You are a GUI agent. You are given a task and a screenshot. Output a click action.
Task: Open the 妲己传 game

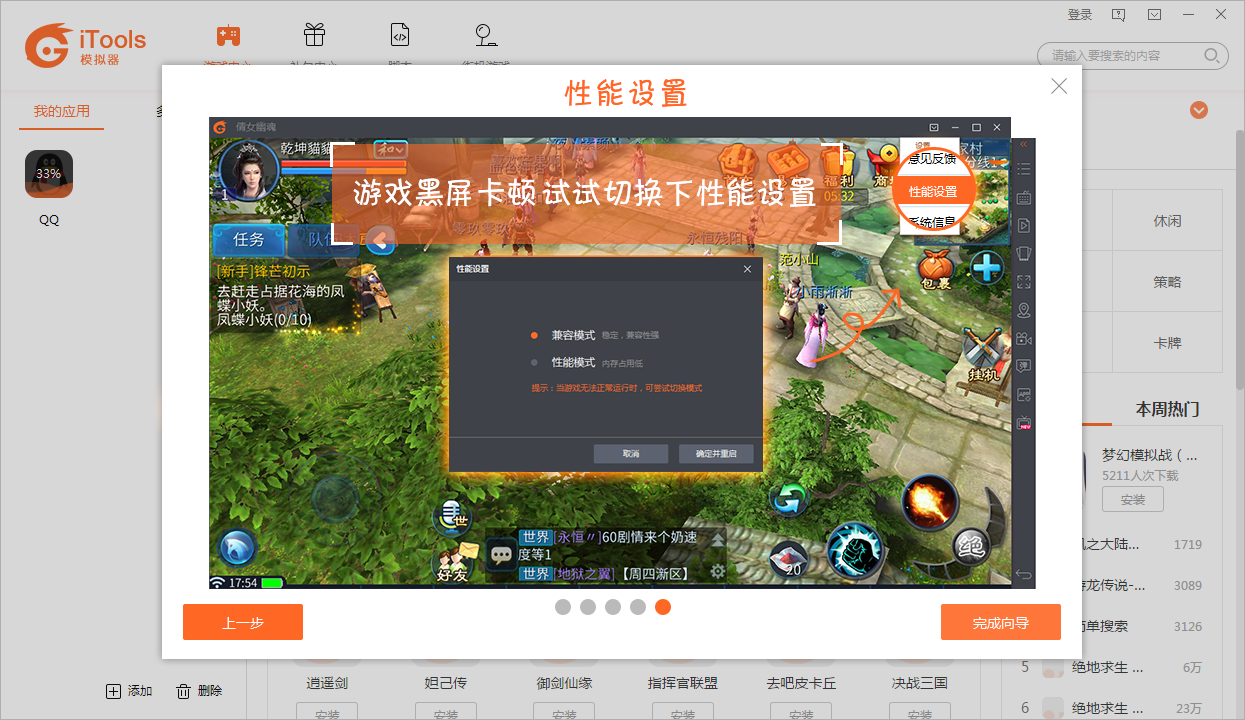click(446, 684)
